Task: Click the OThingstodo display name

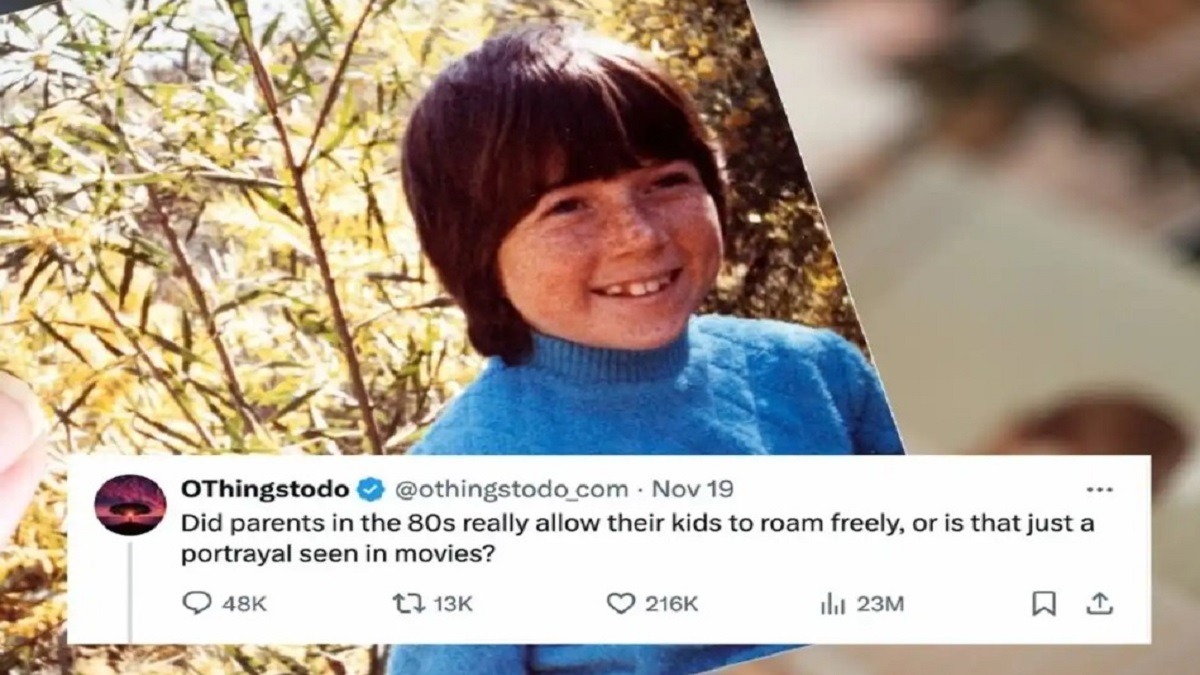Action: 265,489
